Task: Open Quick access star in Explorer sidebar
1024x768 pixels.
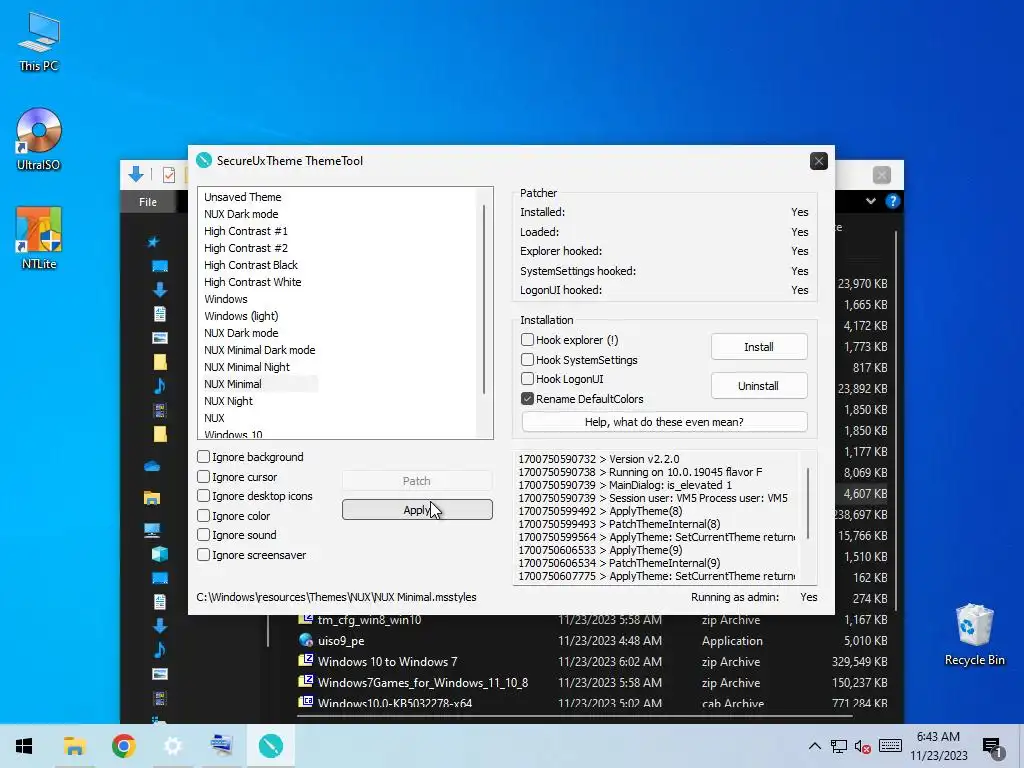Action: tap(153, 242)
